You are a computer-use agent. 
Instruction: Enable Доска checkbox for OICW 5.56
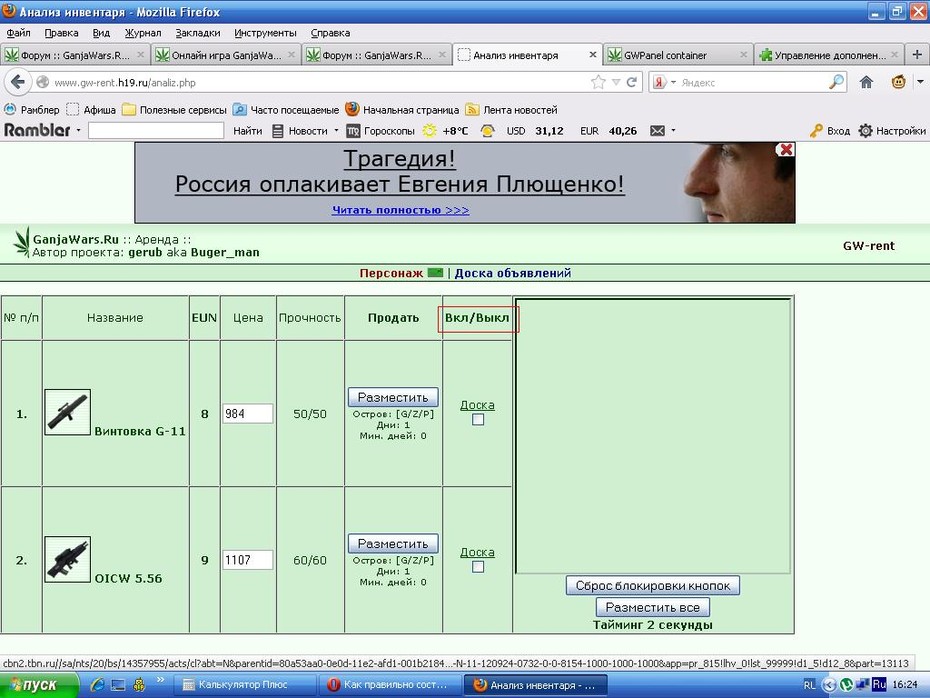[477, 567]
